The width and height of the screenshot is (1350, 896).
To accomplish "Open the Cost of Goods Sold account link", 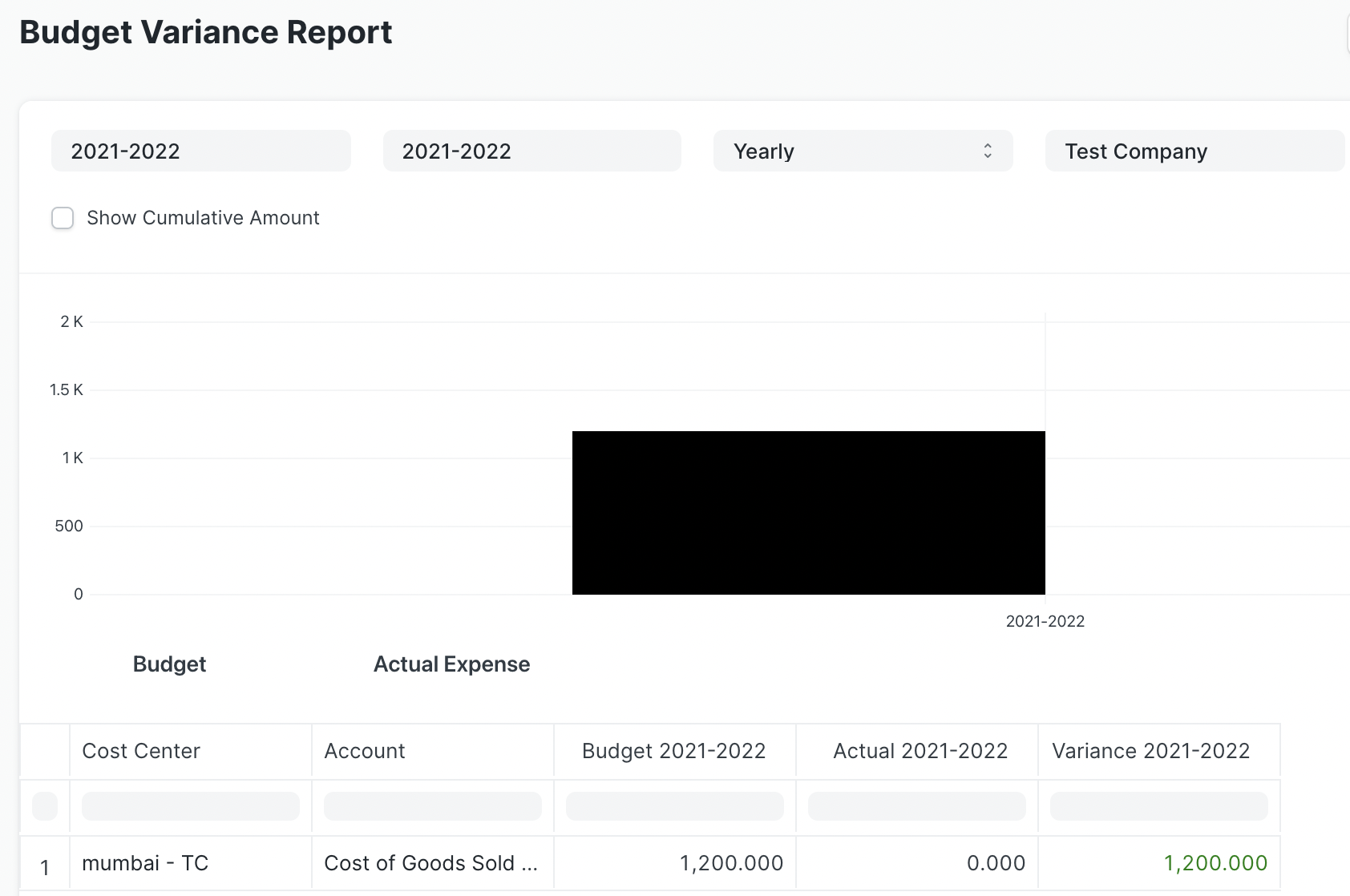I will pyautogui.click(x=432, y=863).
